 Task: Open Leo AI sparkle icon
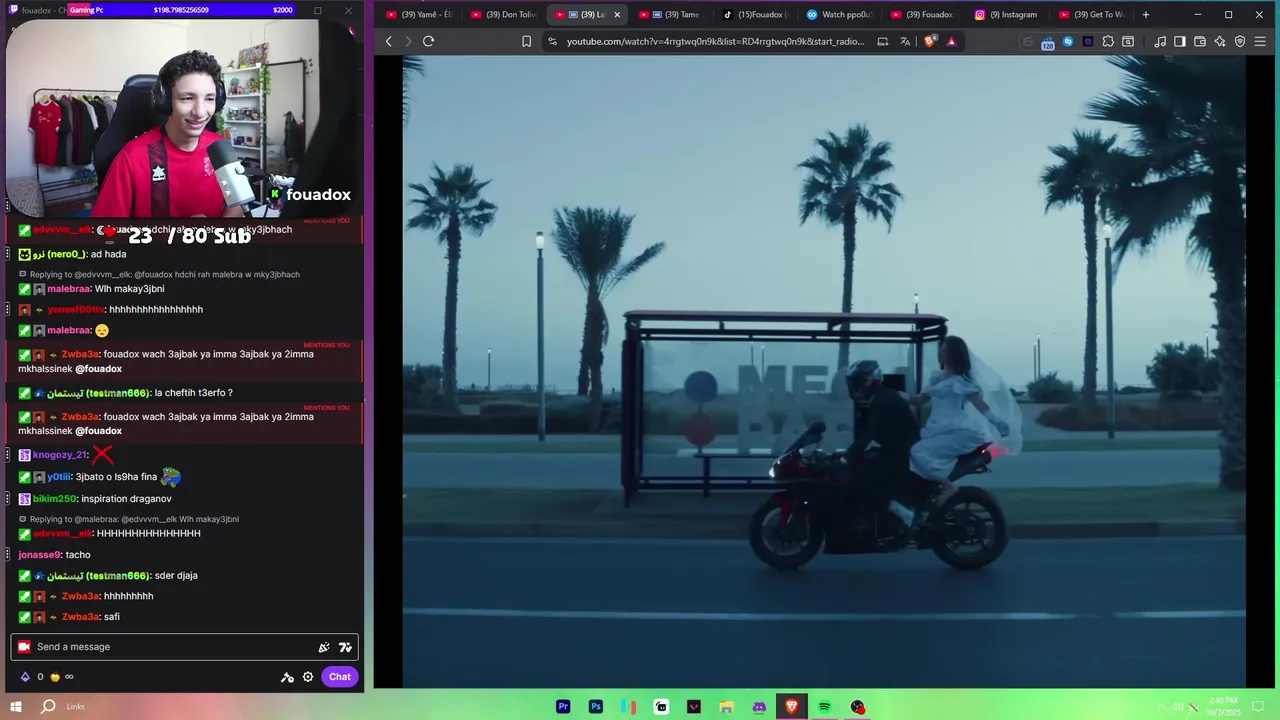(1220, 41)
